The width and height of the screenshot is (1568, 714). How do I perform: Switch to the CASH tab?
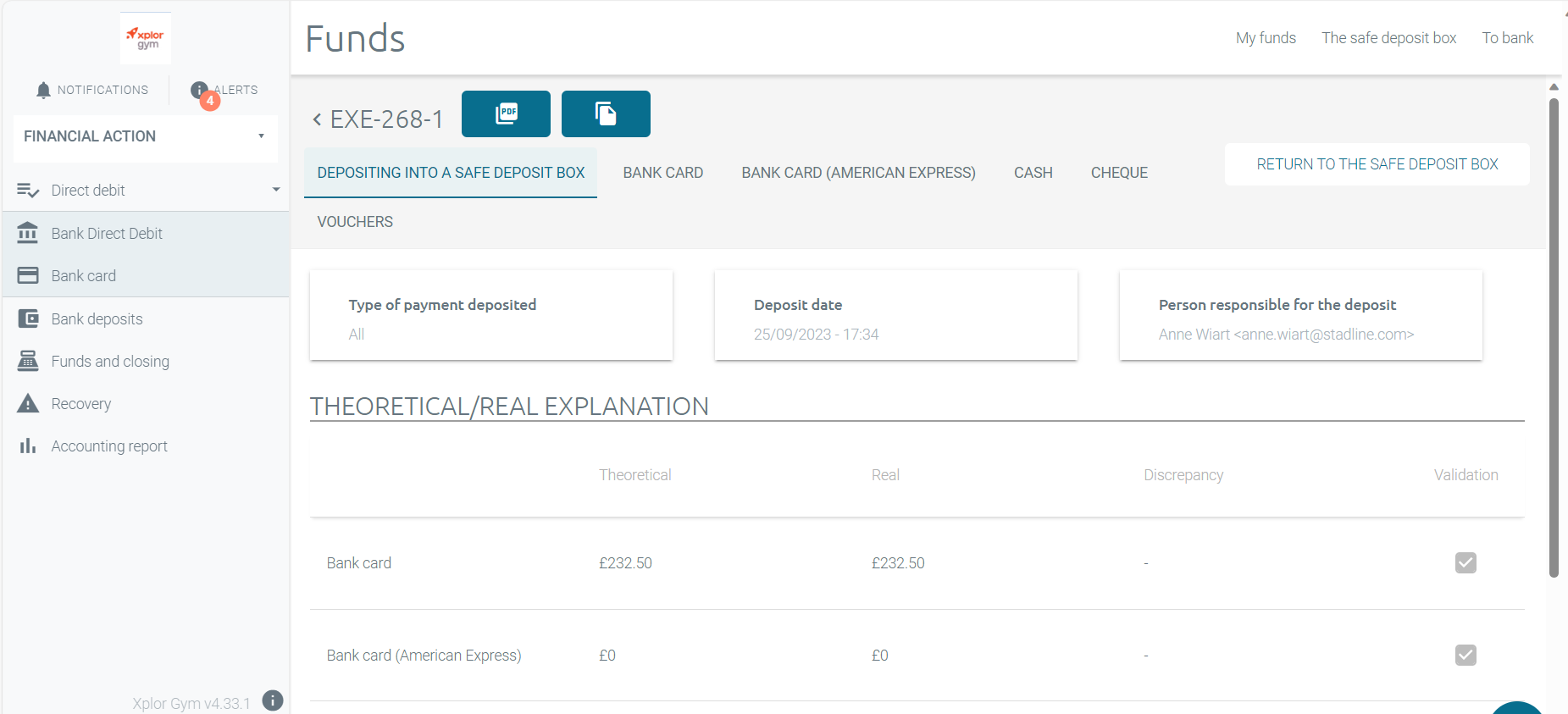coord(1033,173)
